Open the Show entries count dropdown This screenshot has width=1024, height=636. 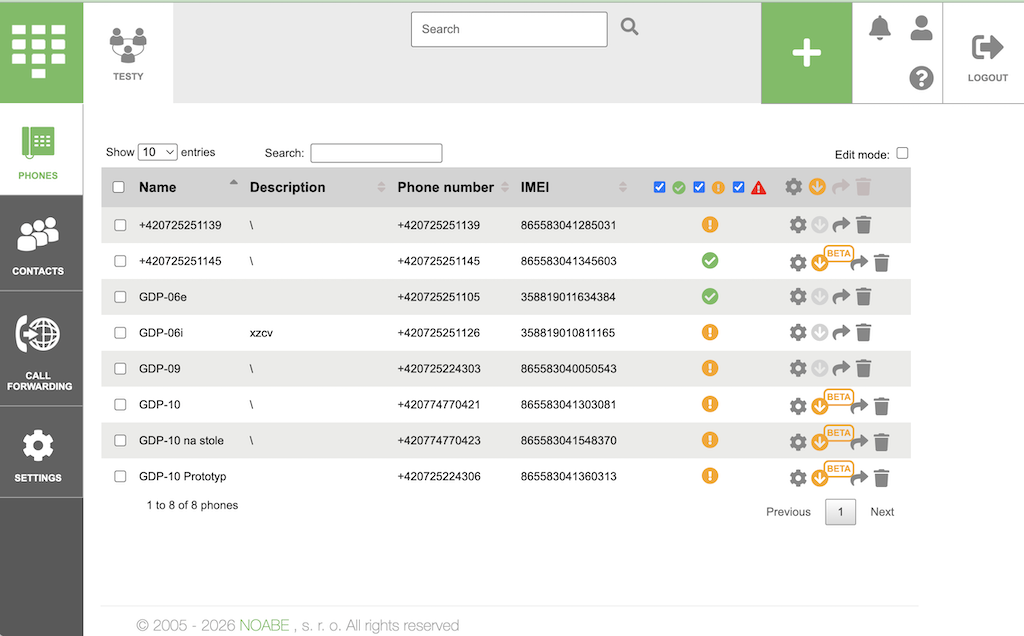tap(158, 153)
